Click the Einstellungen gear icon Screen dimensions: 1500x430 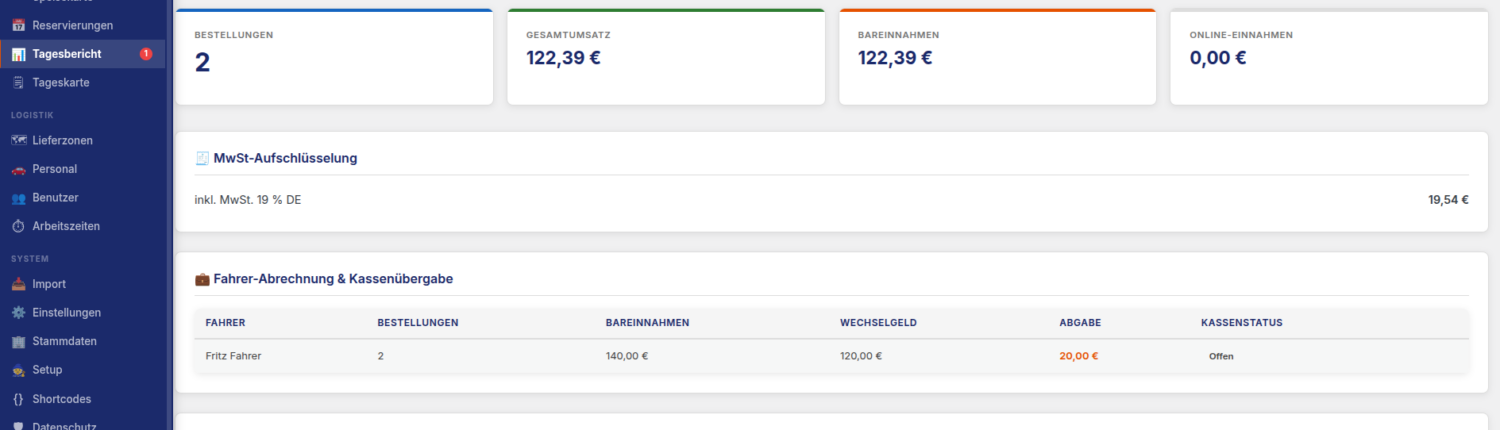[x=18, y=312]
